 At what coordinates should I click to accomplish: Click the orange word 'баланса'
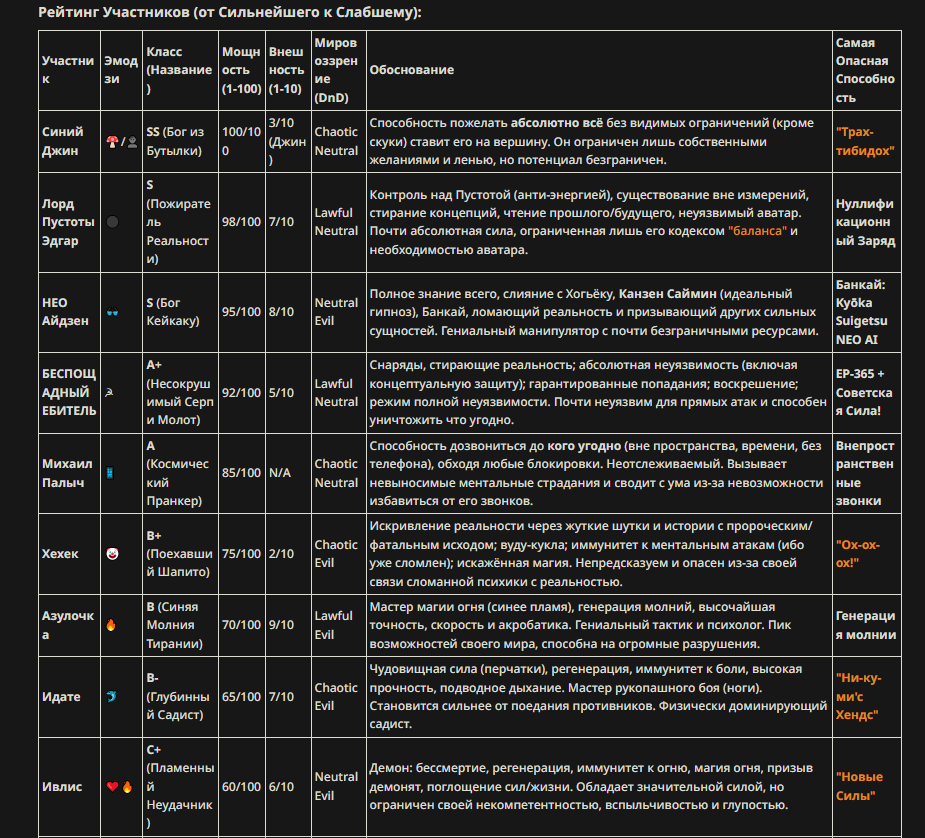point(757,231)
